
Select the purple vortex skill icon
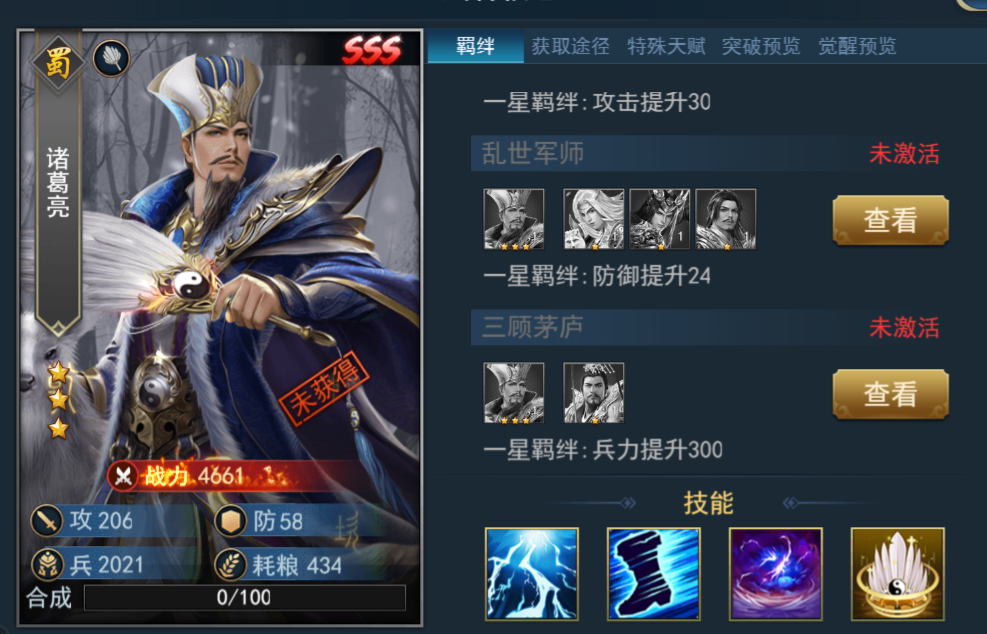pos(776,574)
